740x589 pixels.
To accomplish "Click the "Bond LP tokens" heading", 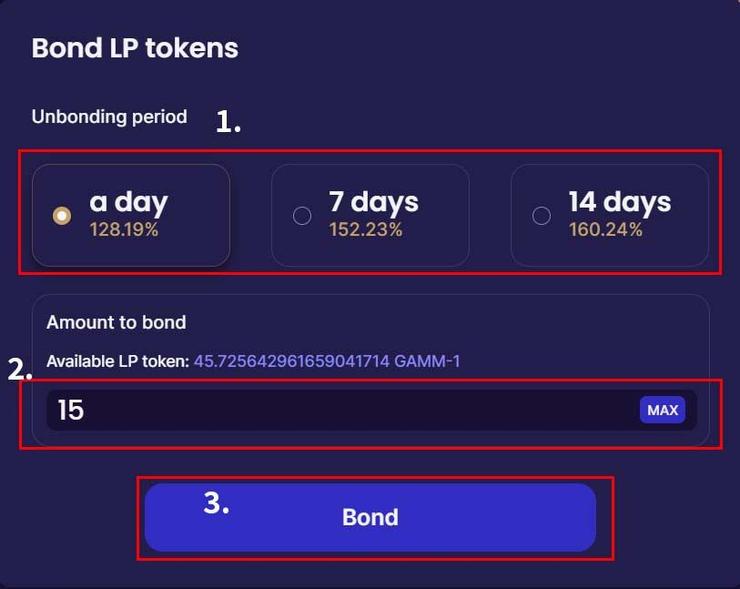I will tap(135, 48).
